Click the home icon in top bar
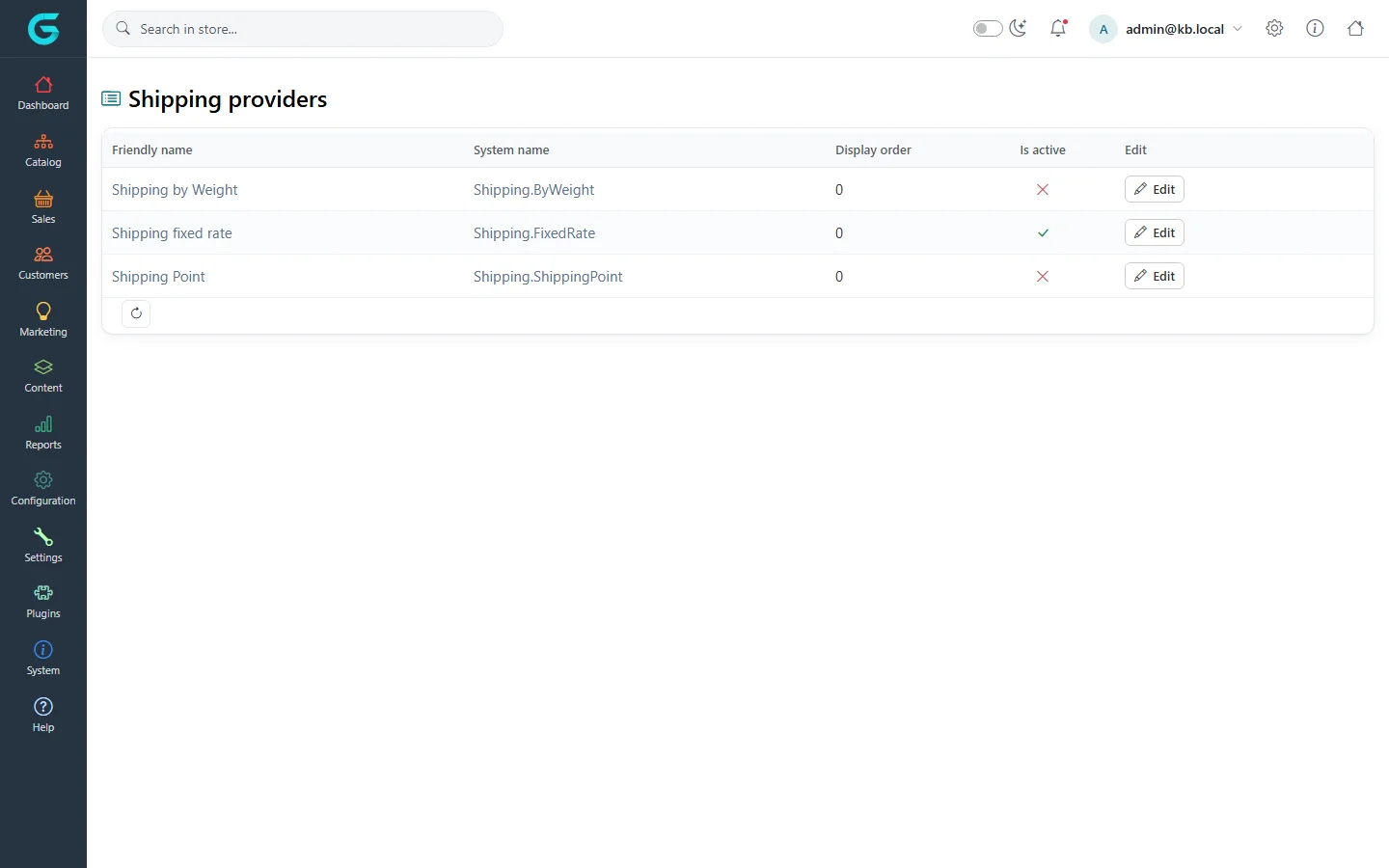The image size is (1389, 868). point(1355,29)
